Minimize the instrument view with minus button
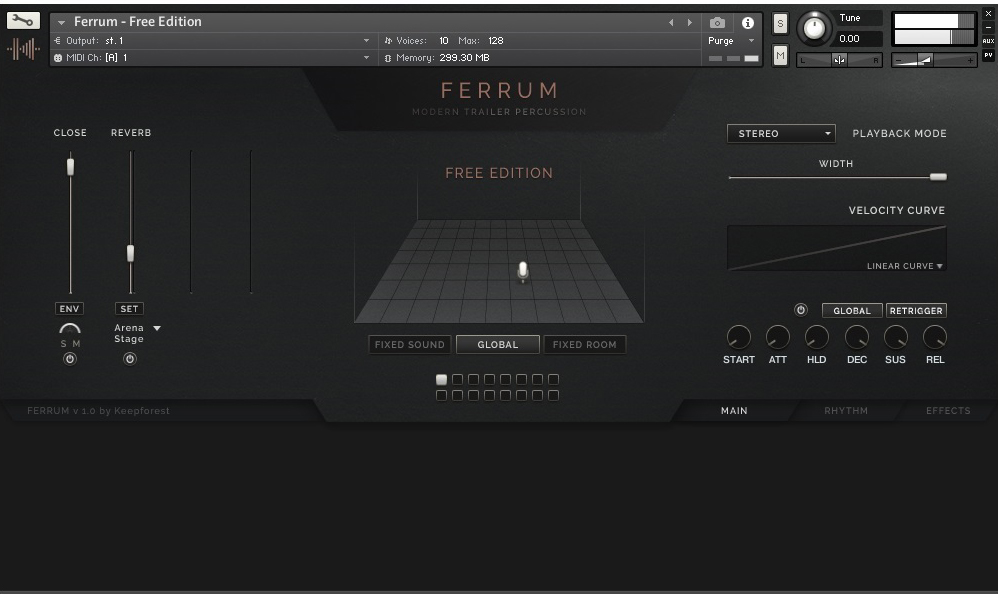 click(988, 27)
